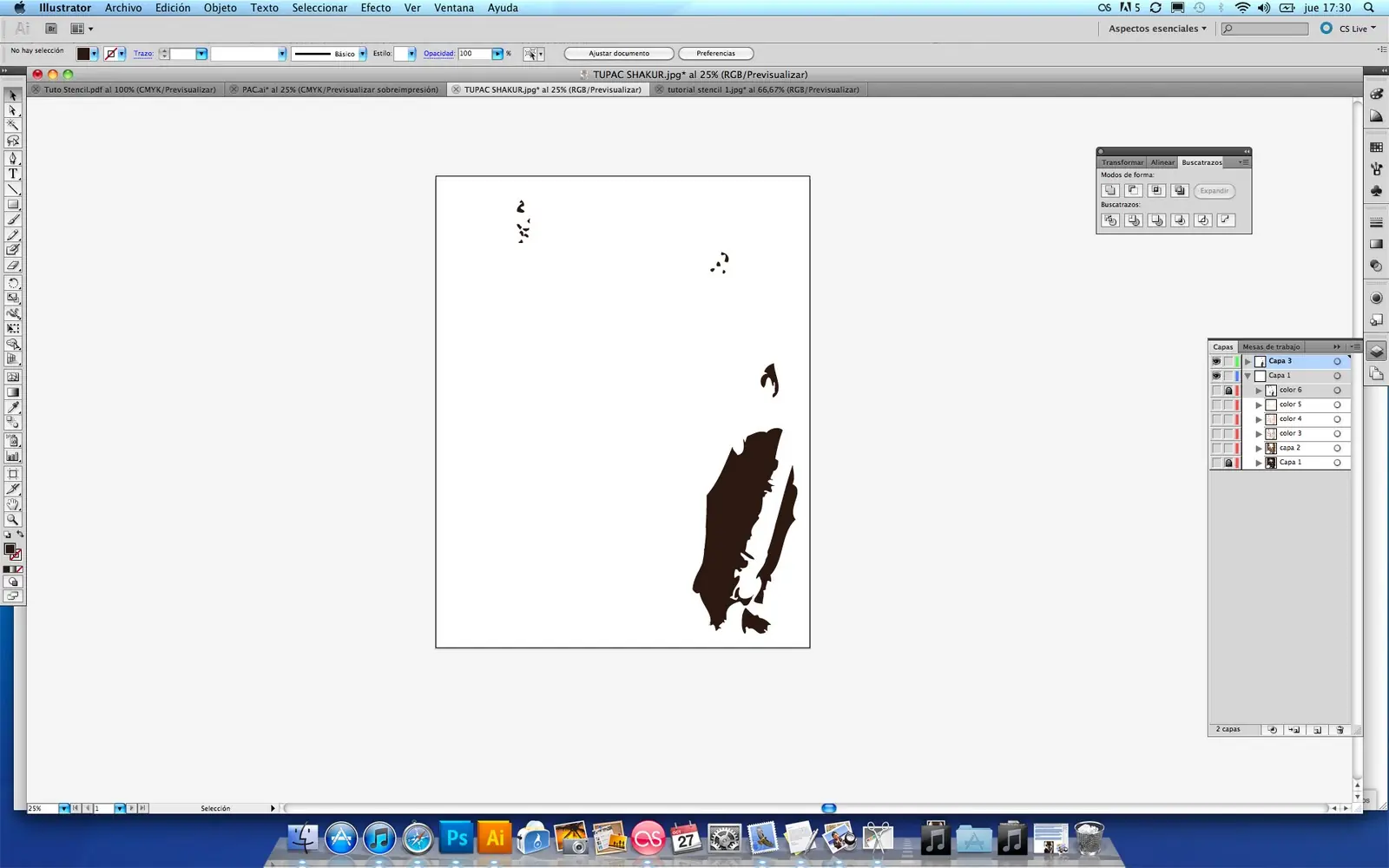Select the Selection (black arrow) tool
Image resolution: width=1389 pixels, height=868 pixels.
pyautogui.click(x=13, y=95)
